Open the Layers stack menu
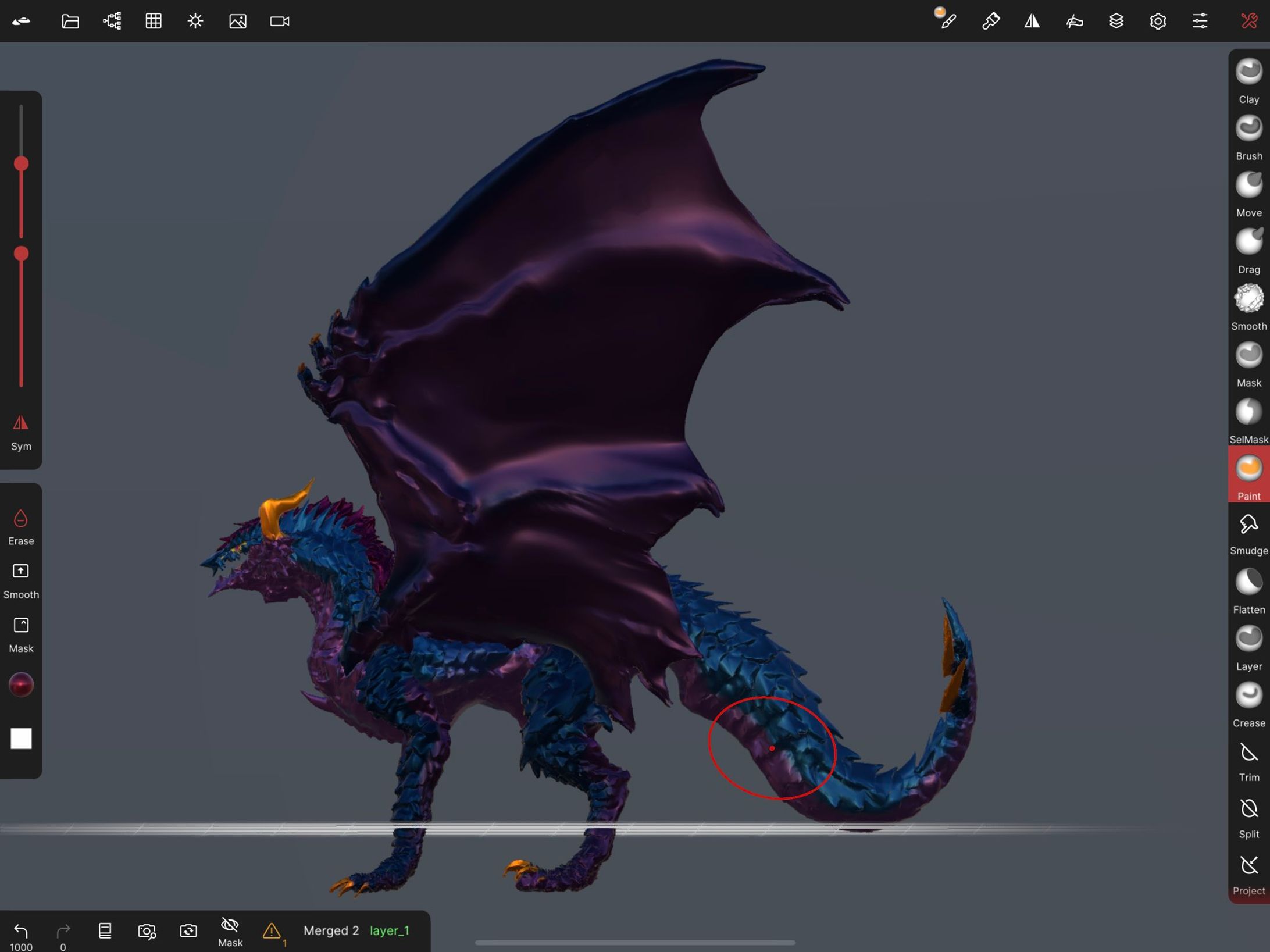This screenshot has width=1270, height=952. tap(1116, 22)
